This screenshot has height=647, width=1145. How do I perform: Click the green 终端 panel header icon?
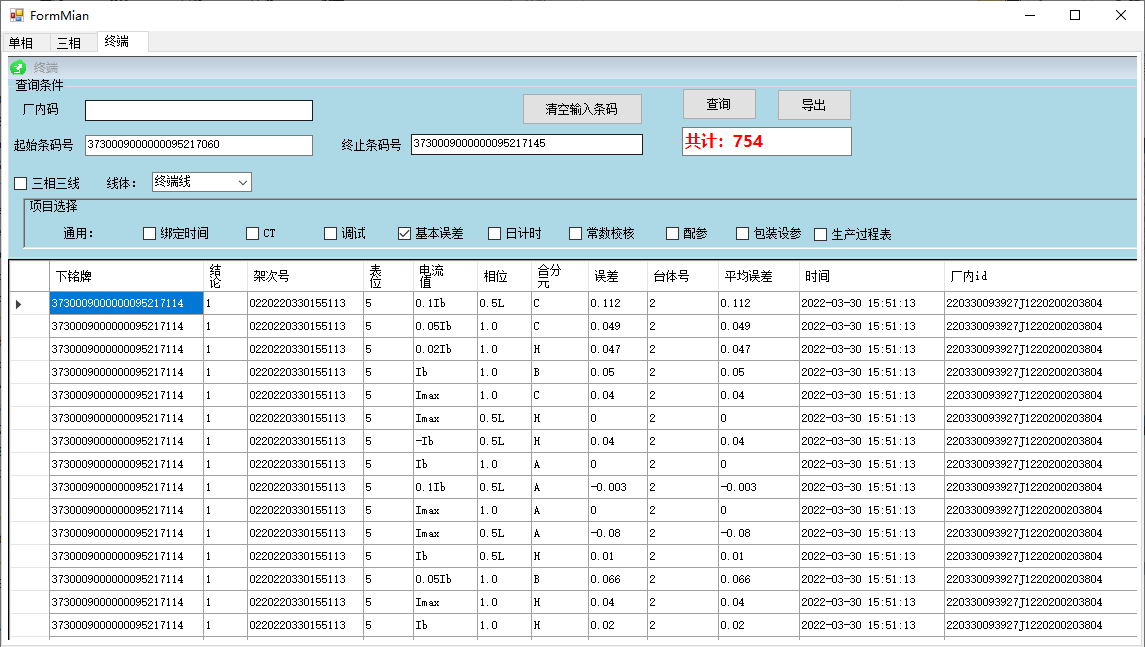point(18,68)
